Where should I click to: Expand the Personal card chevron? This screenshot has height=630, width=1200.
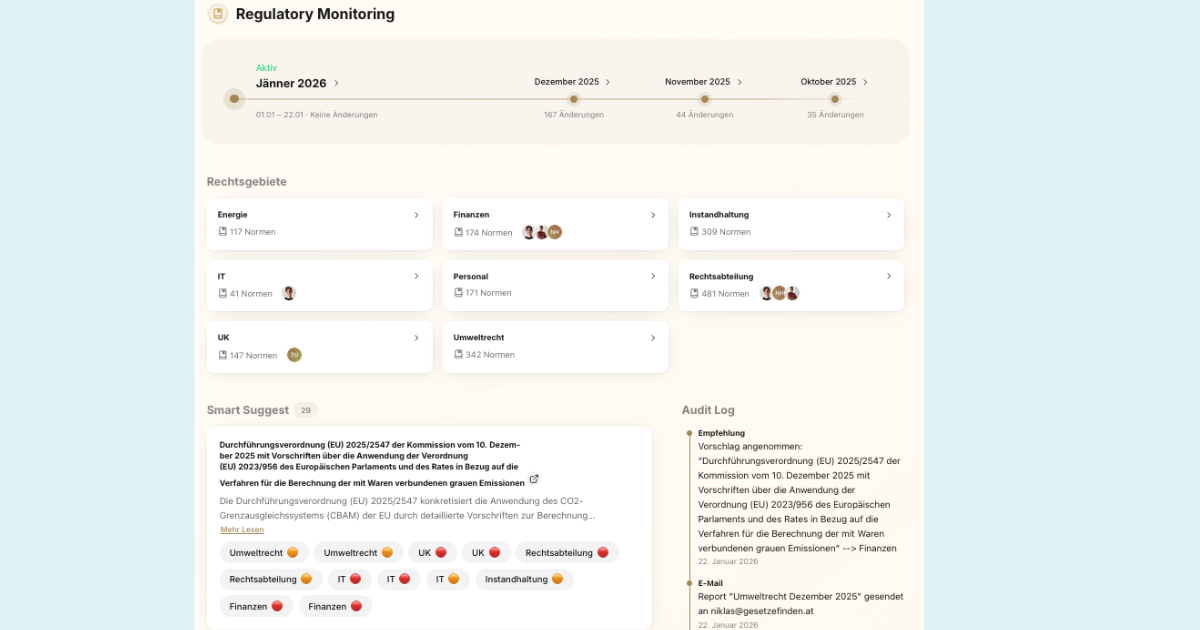click(x=653, y=276)
